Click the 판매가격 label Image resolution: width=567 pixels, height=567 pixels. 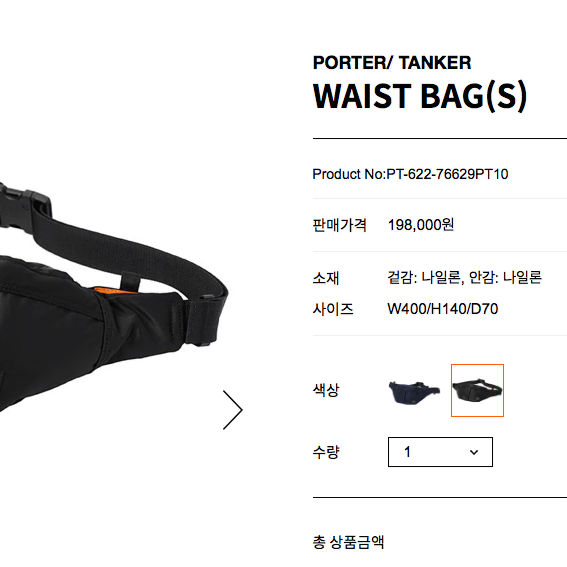click(x=340, y=225)
